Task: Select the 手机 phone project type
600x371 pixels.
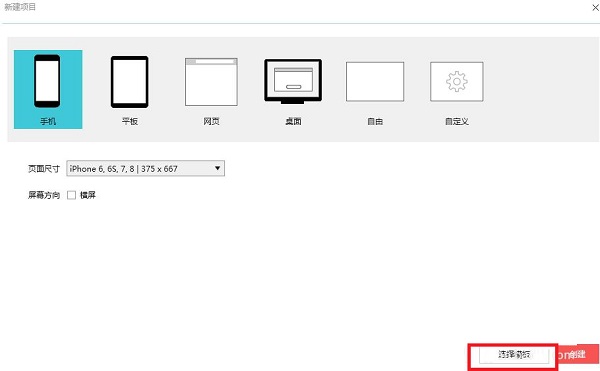Action: point(48,89)
